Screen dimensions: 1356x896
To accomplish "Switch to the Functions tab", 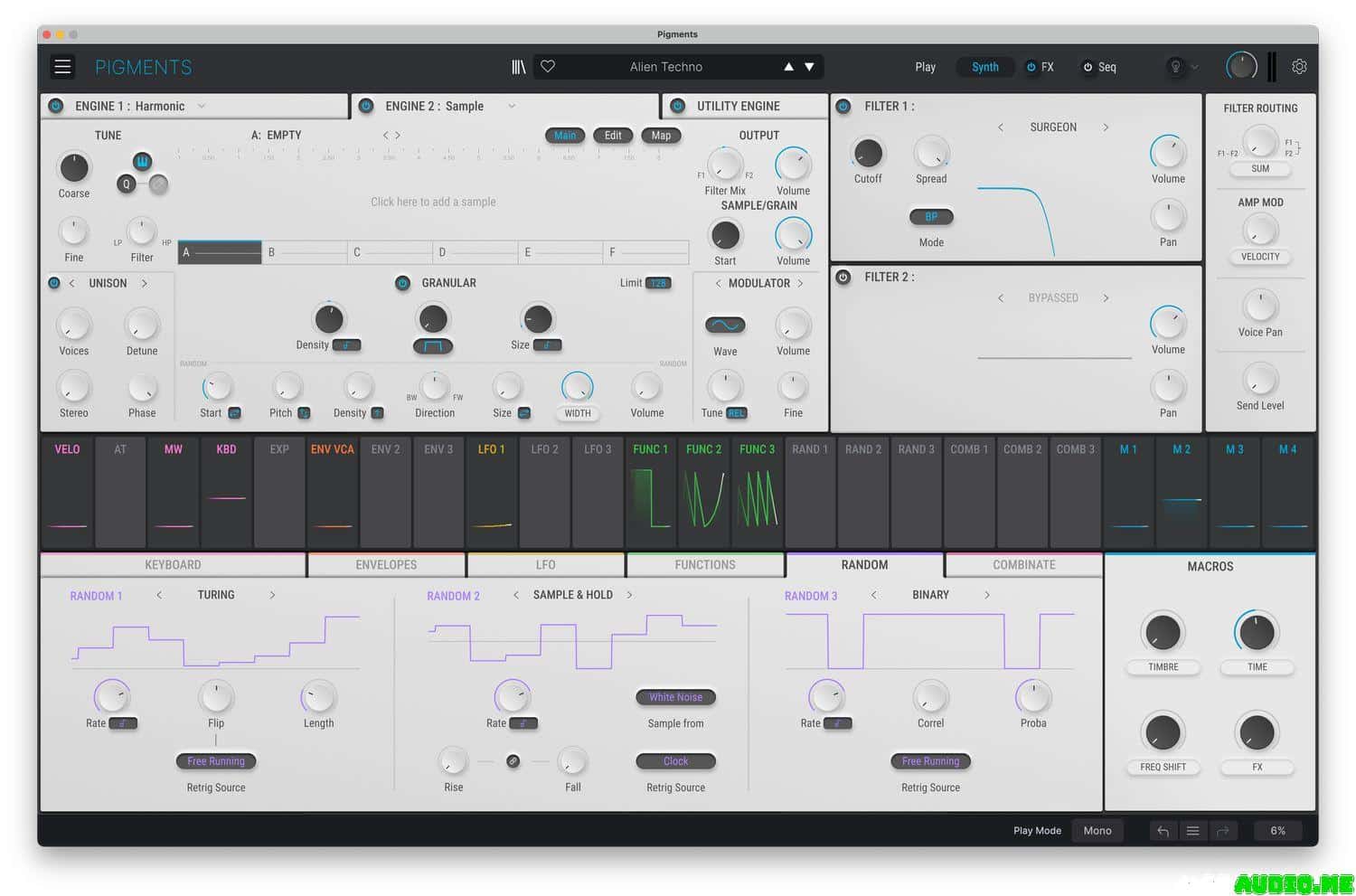I will click(x=705, y=565).
